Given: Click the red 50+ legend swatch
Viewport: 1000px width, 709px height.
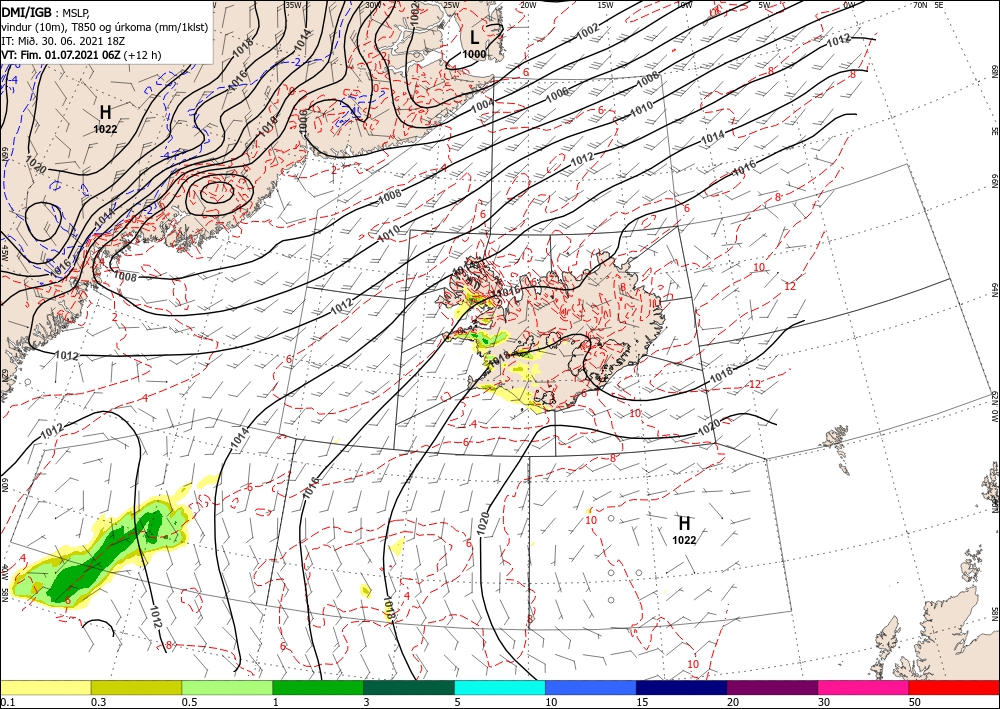Looking at the screenshot, I should [954, 687].
